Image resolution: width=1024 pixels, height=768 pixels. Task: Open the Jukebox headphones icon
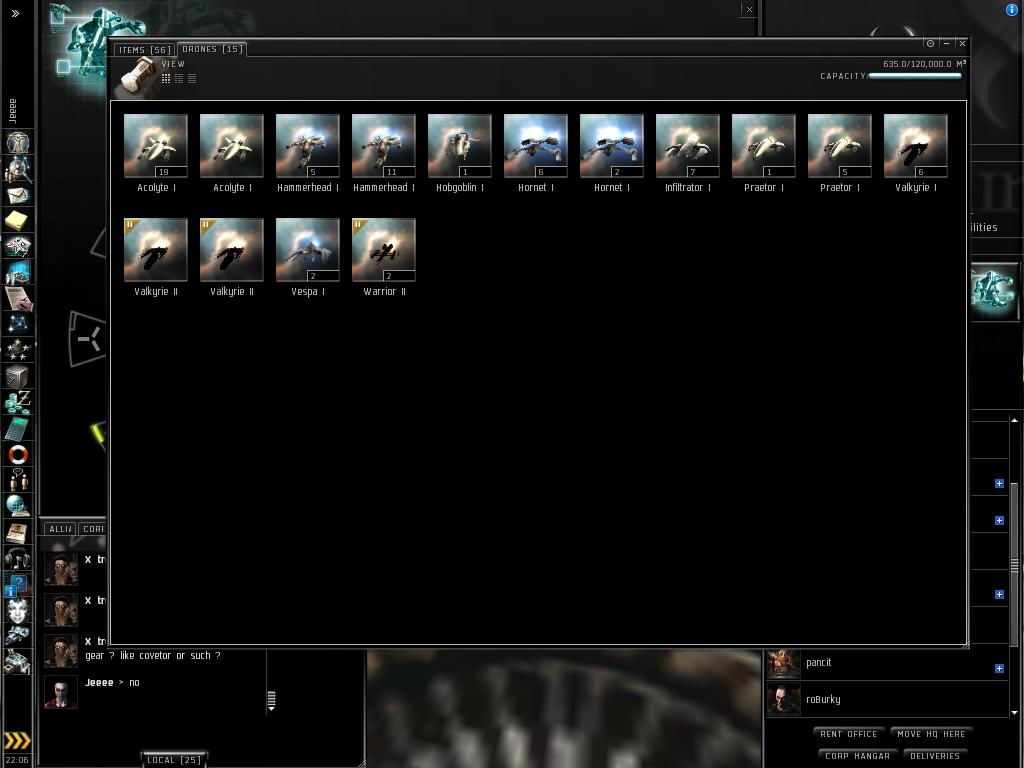point(18,558)
